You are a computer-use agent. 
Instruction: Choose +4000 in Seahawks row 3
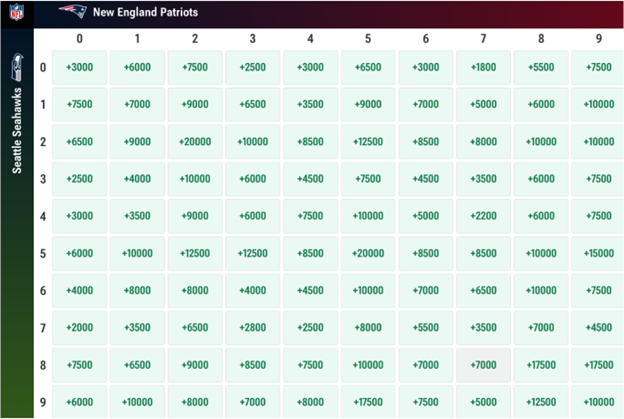click(x=136, y=179)
